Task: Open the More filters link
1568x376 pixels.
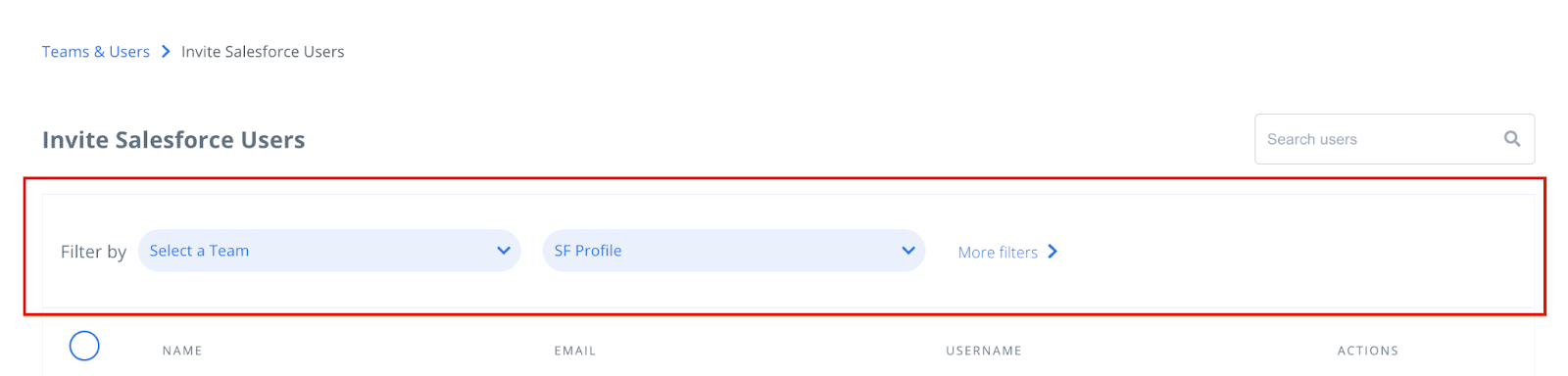Action: (1007, 252)
